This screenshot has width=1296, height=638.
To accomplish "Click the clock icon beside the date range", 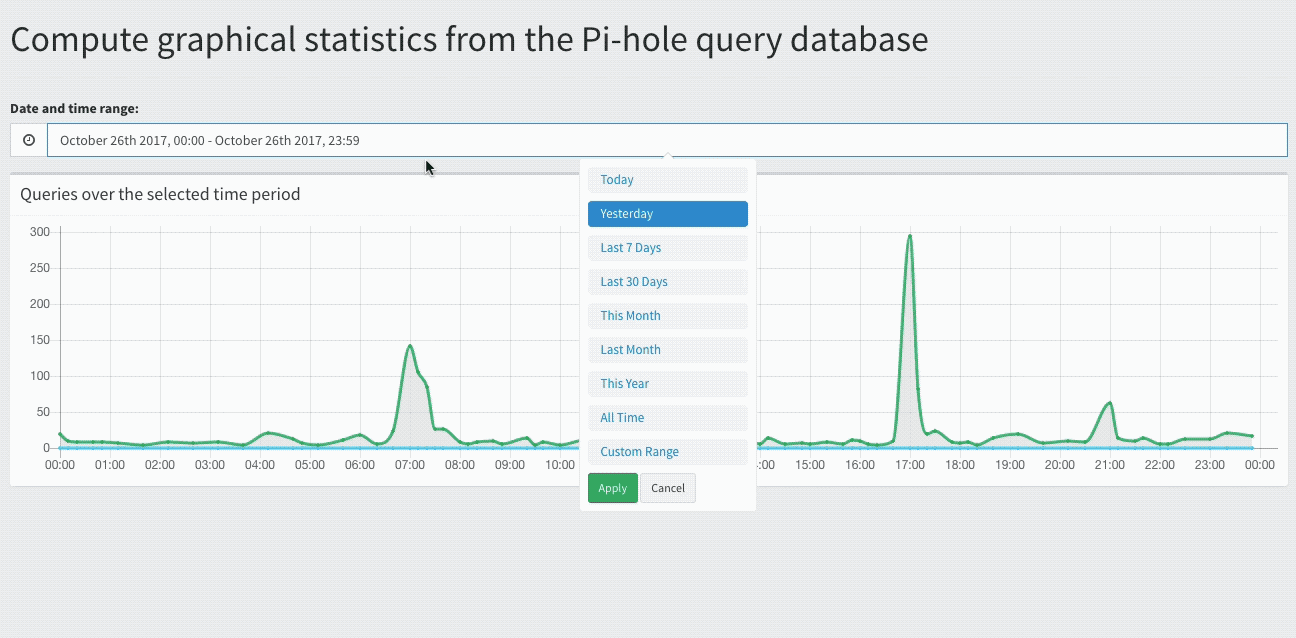I will (x=29, y=140).
